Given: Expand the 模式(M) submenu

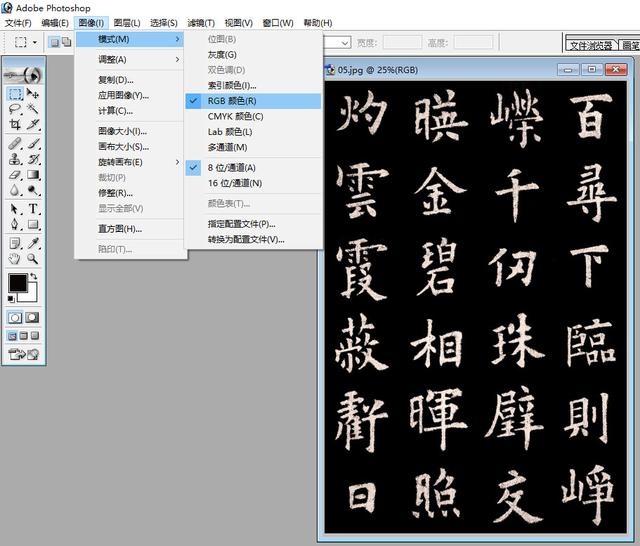Looking at the screenshot, I should click(130, 39).
